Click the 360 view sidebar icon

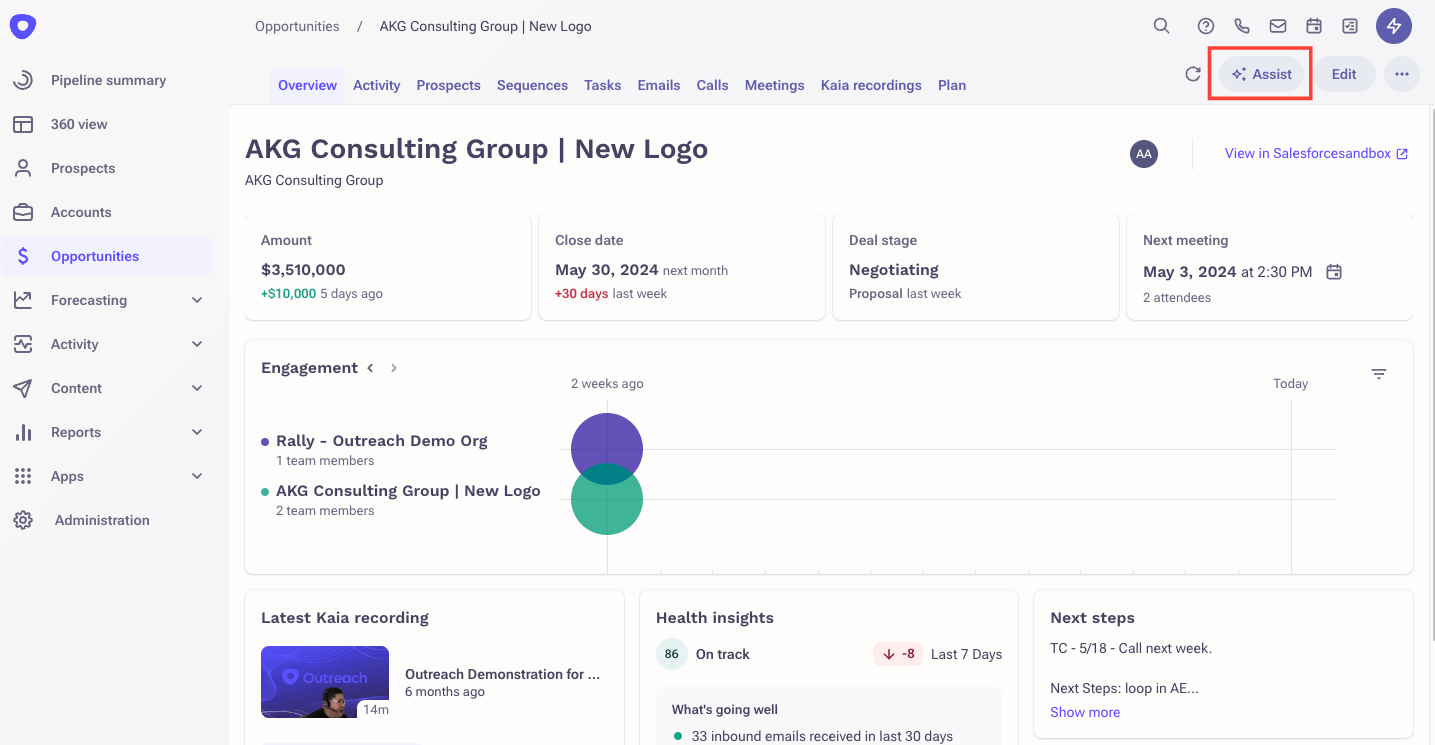[23, 124]
